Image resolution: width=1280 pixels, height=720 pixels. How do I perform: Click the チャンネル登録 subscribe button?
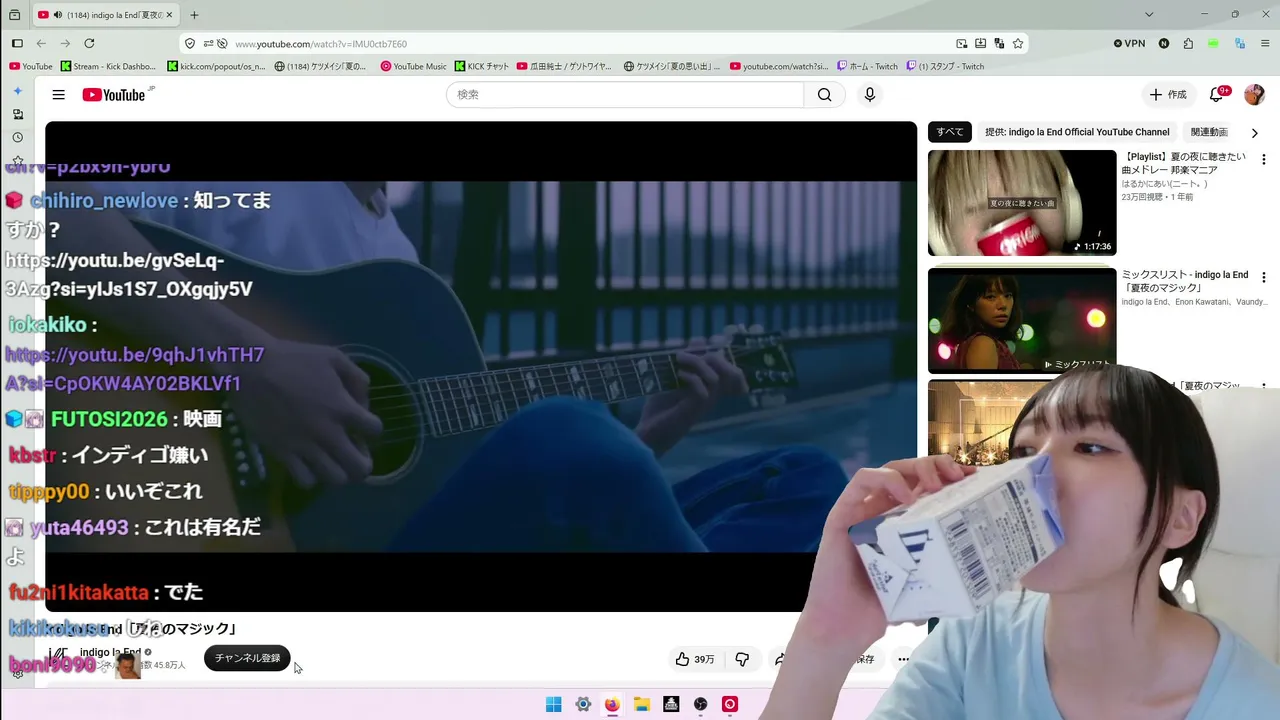247,658
